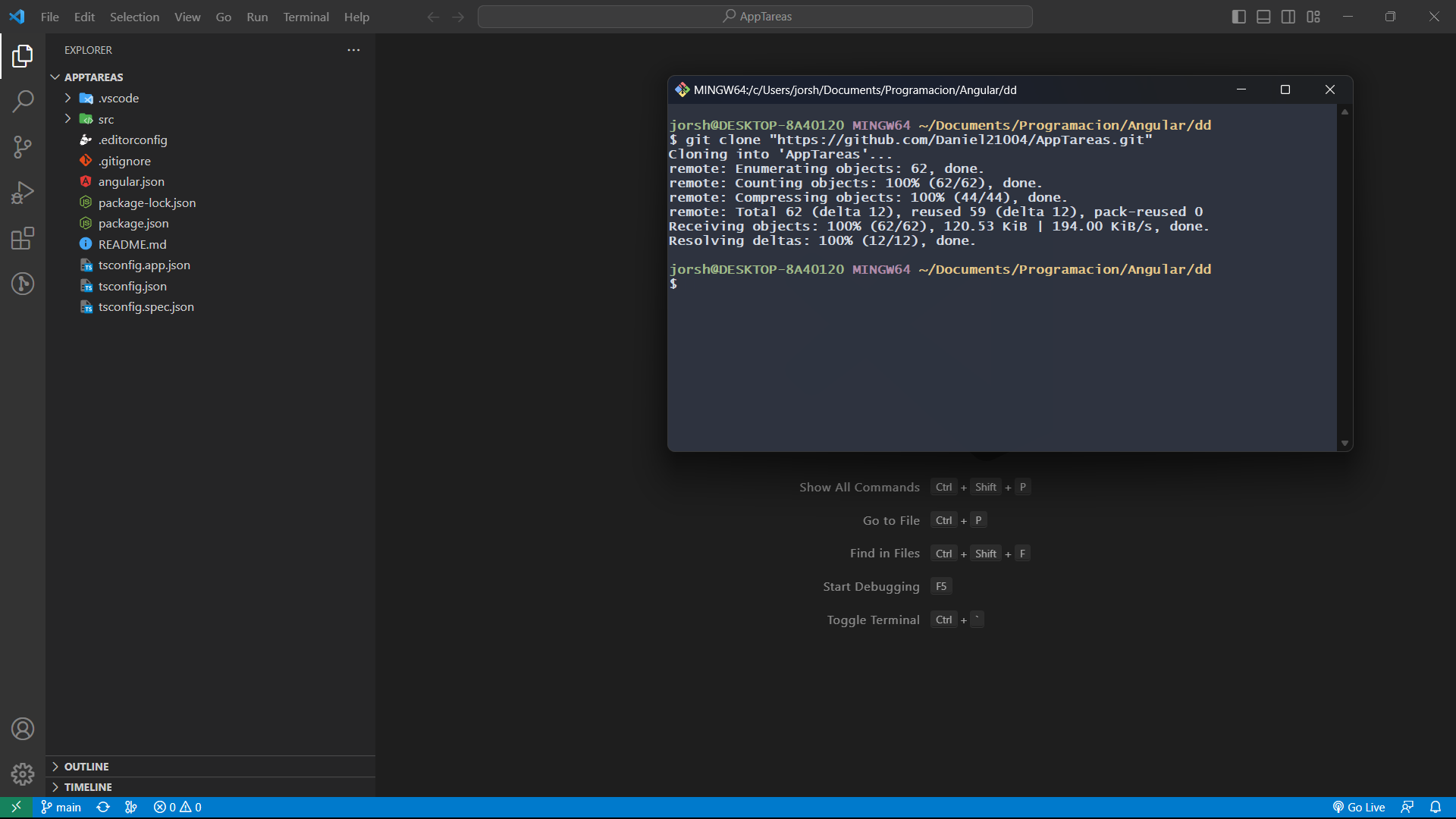
Task: Open Explorer more actions ellipsis
Action: [x=353, y=50]
